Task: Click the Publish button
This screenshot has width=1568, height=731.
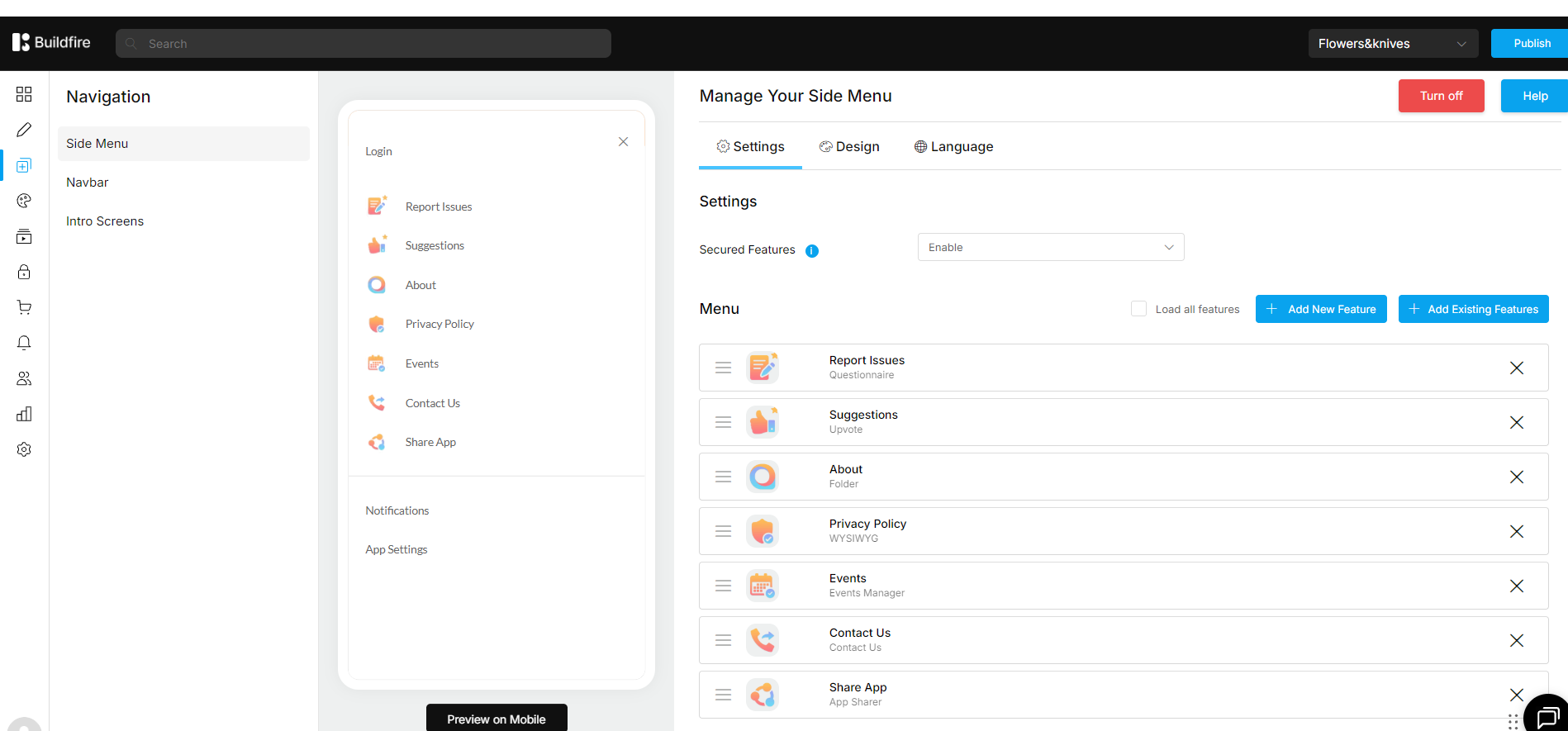Action: [1529, 44]
